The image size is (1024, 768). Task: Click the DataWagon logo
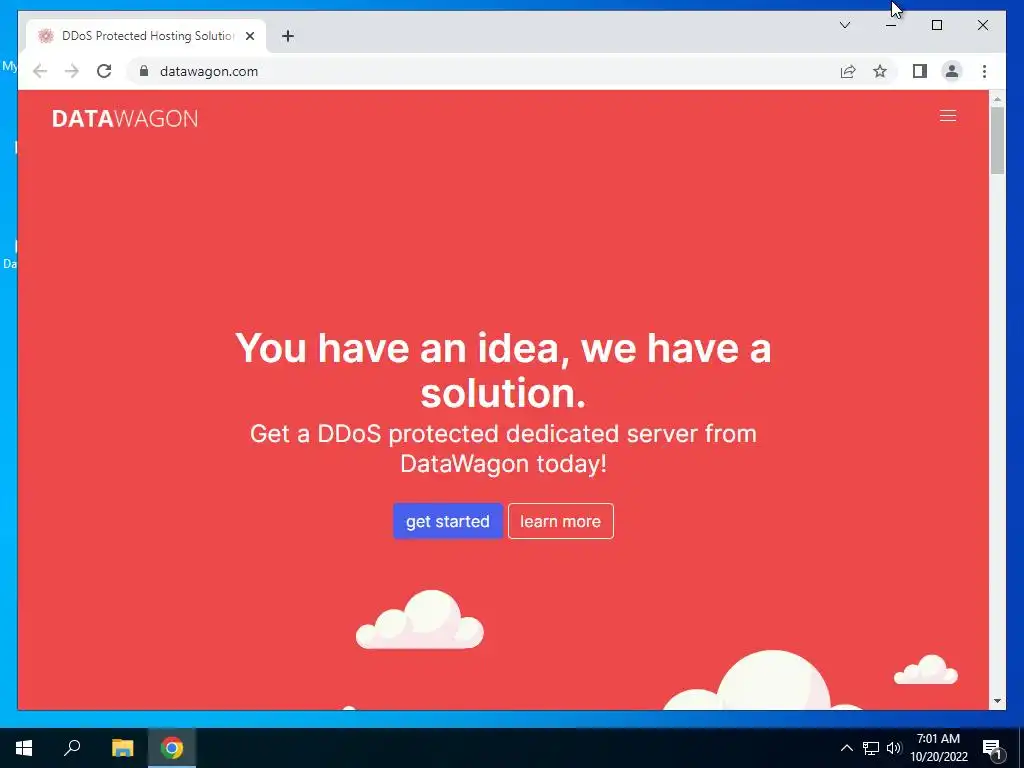pos(125,118)
